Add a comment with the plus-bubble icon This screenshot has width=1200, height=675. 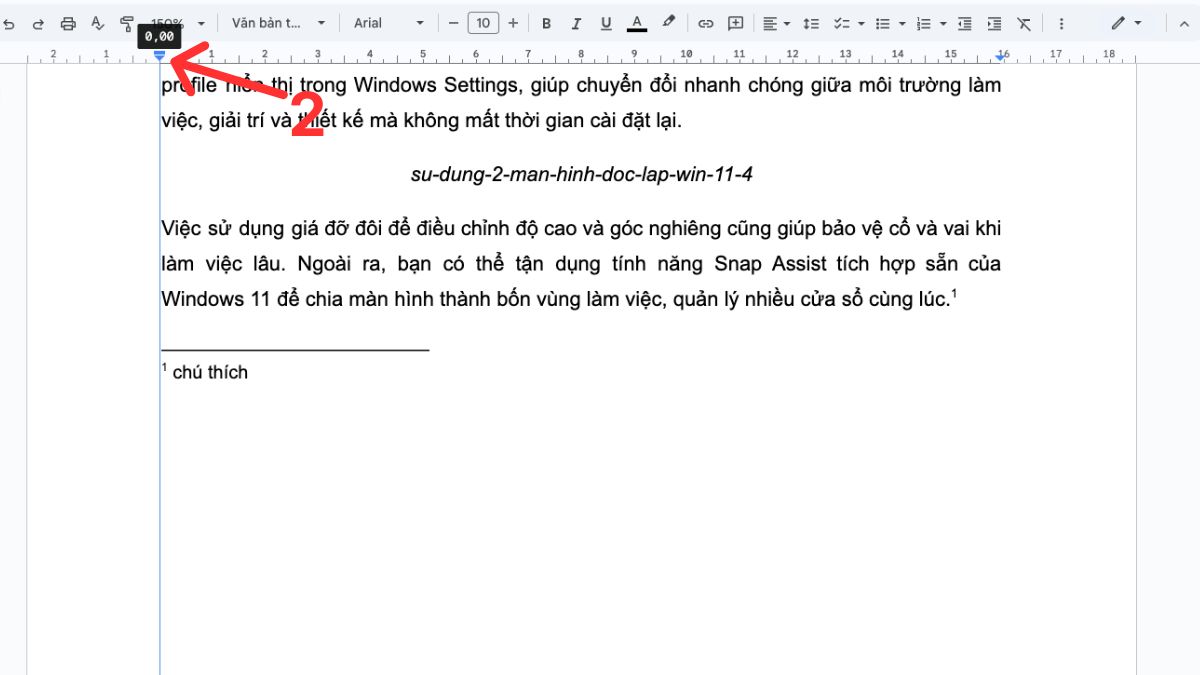click(736, 23)
